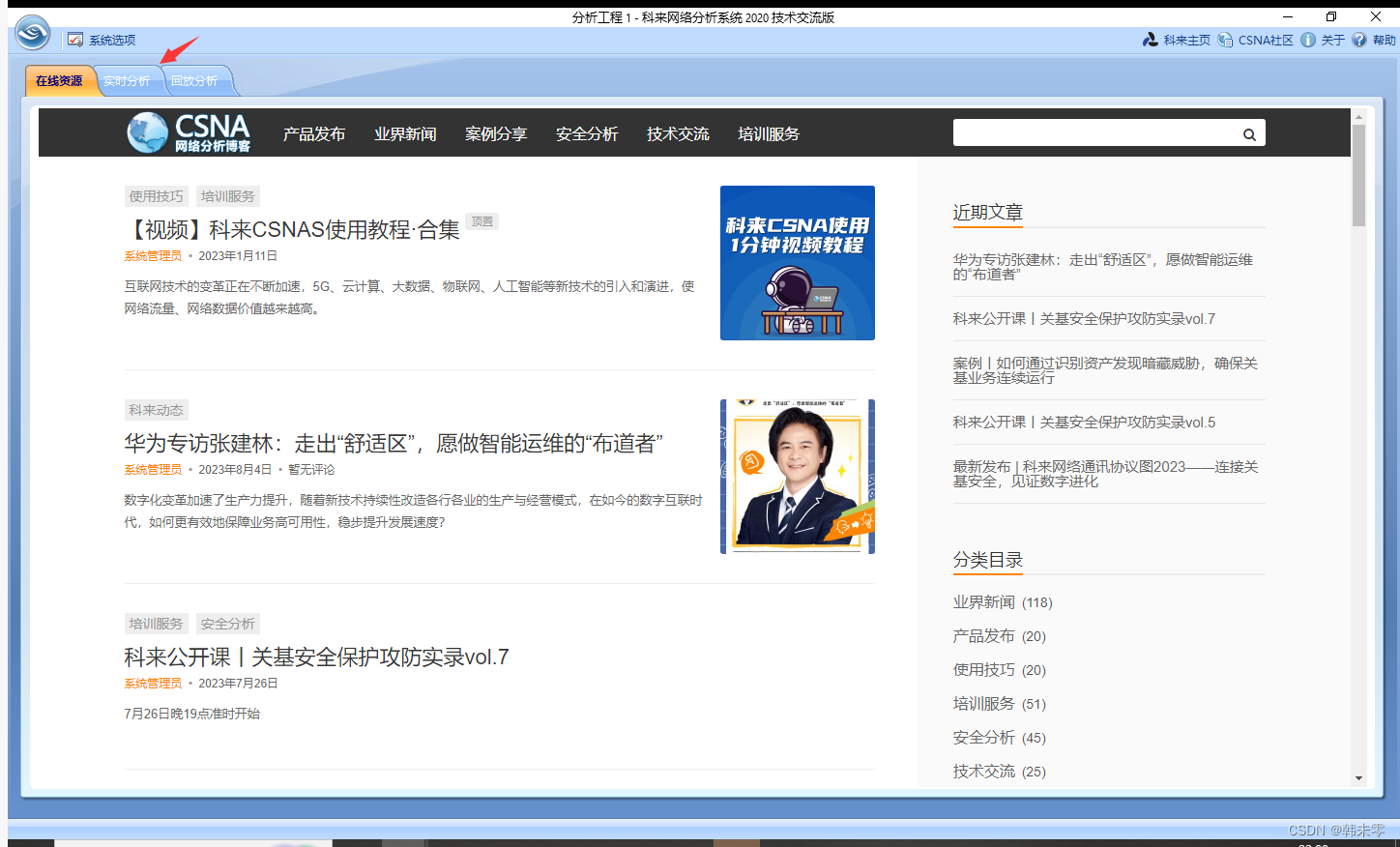Open the 案例分享 nav menu
1400x847 pixels.
pyautogui.click(x=496, y=134)
